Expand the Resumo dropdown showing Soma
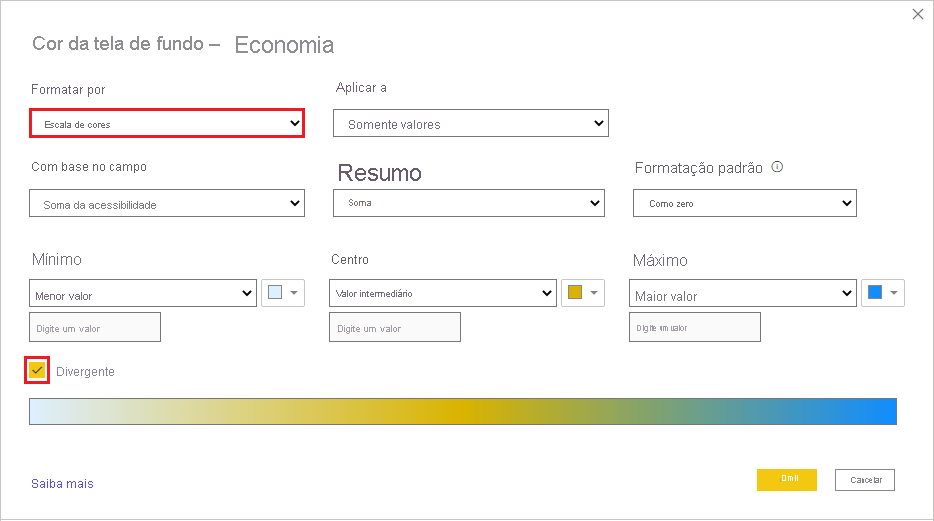Viewport: 934px width, 521px height. (x=469, y=203)
